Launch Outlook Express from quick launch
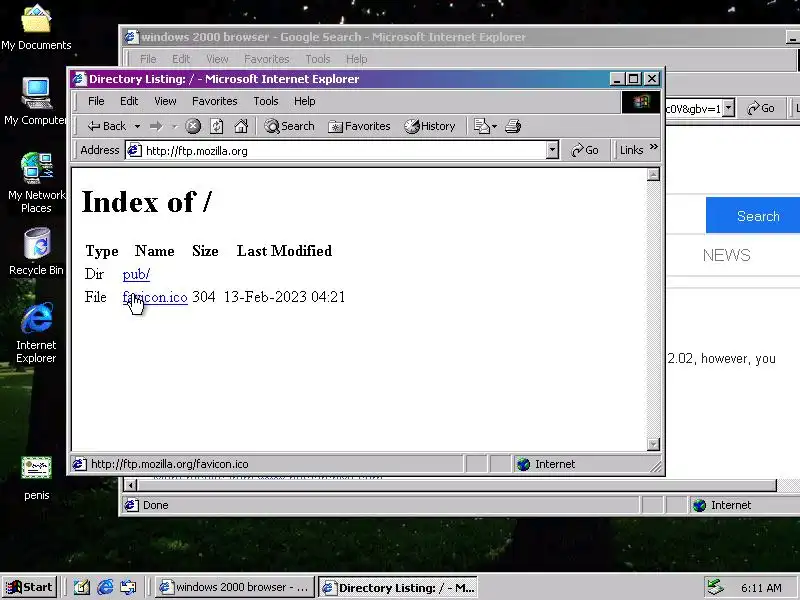The image size is (800, 600). pyautogui.click(x=129, y=587)
